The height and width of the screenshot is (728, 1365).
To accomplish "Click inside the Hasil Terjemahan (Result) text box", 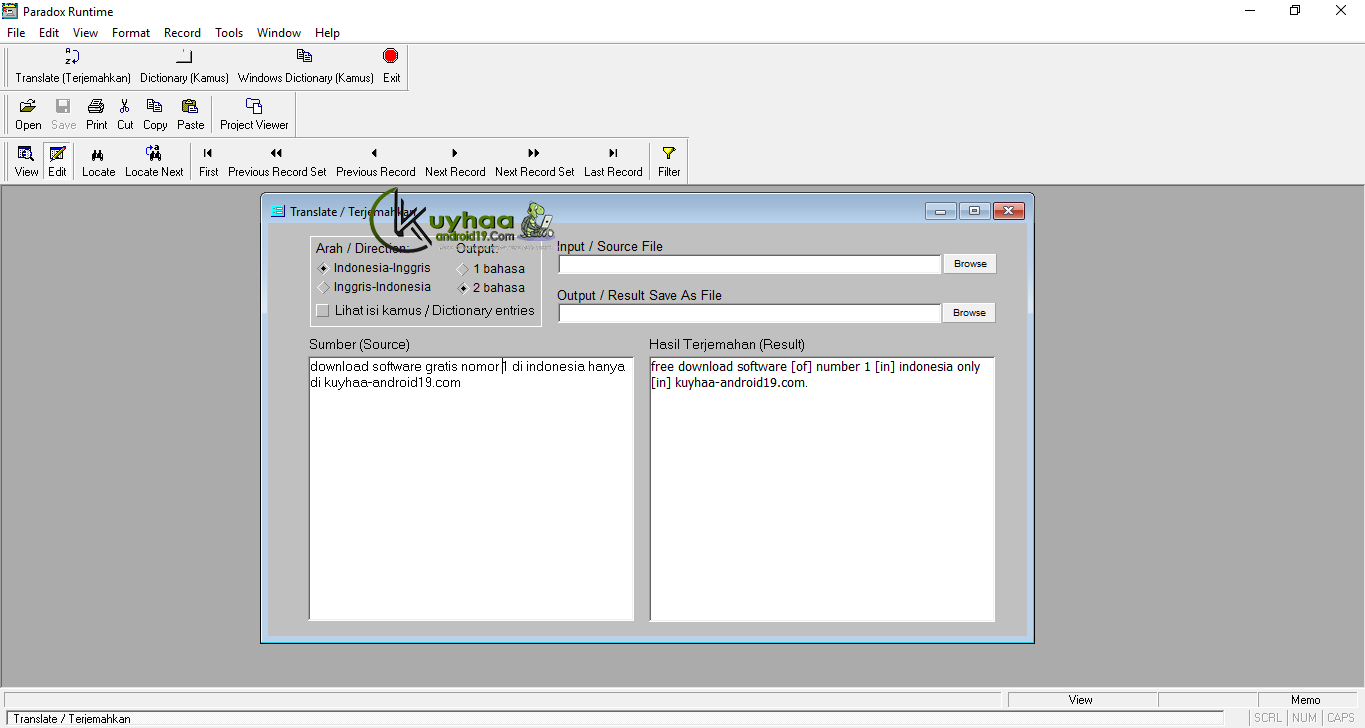I will [x=822, y=489].
